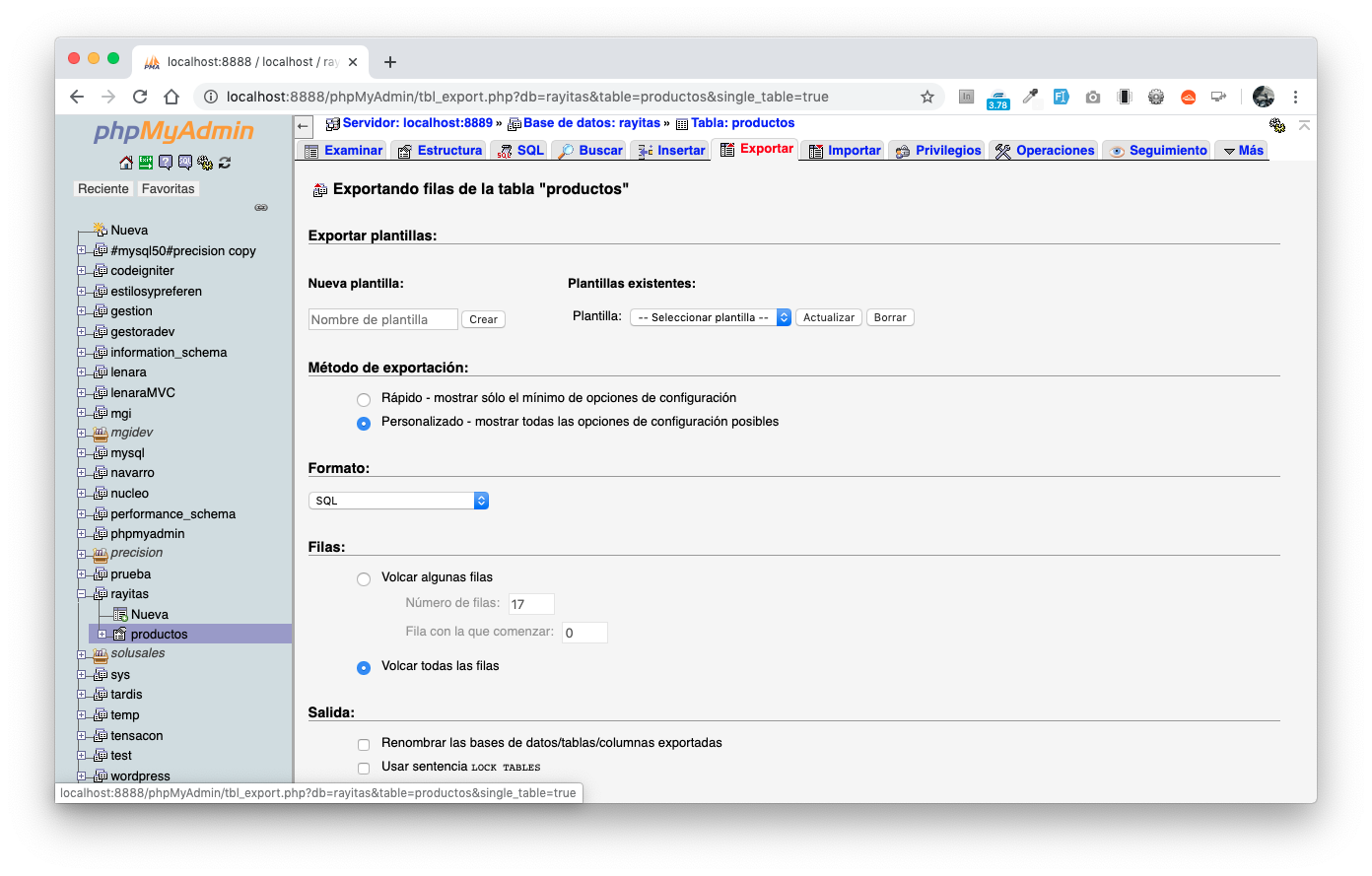1372x876 pixels.
Task: Expand the lenaraMVC database node
Action: [x=82, y=392]
